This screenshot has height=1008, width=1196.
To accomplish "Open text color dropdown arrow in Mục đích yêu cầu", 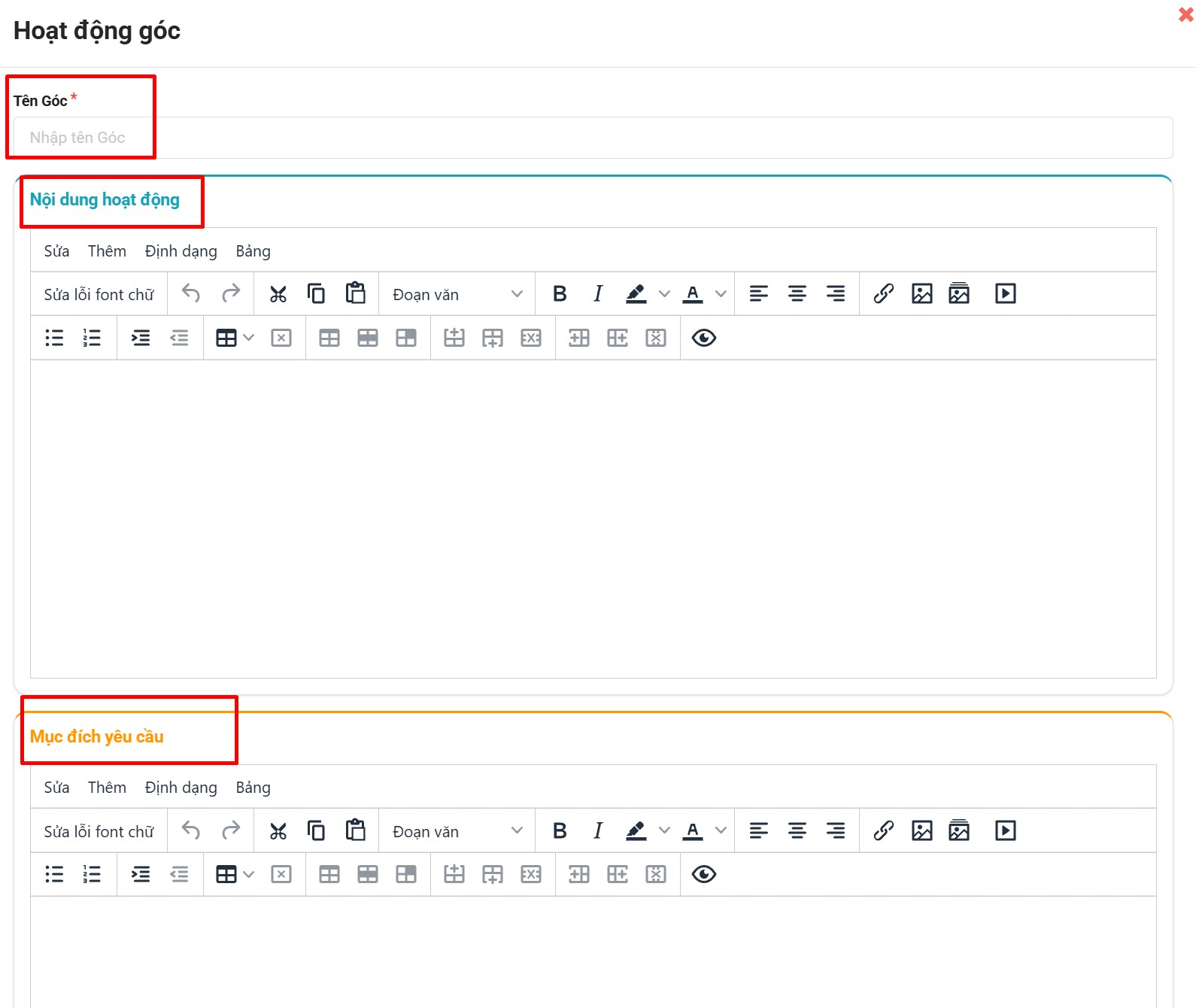I will 721,830.
